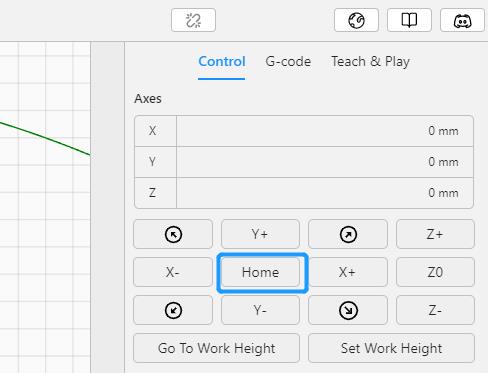Move the Y axis with Y+
488x373 pixels.
[260, 234]
